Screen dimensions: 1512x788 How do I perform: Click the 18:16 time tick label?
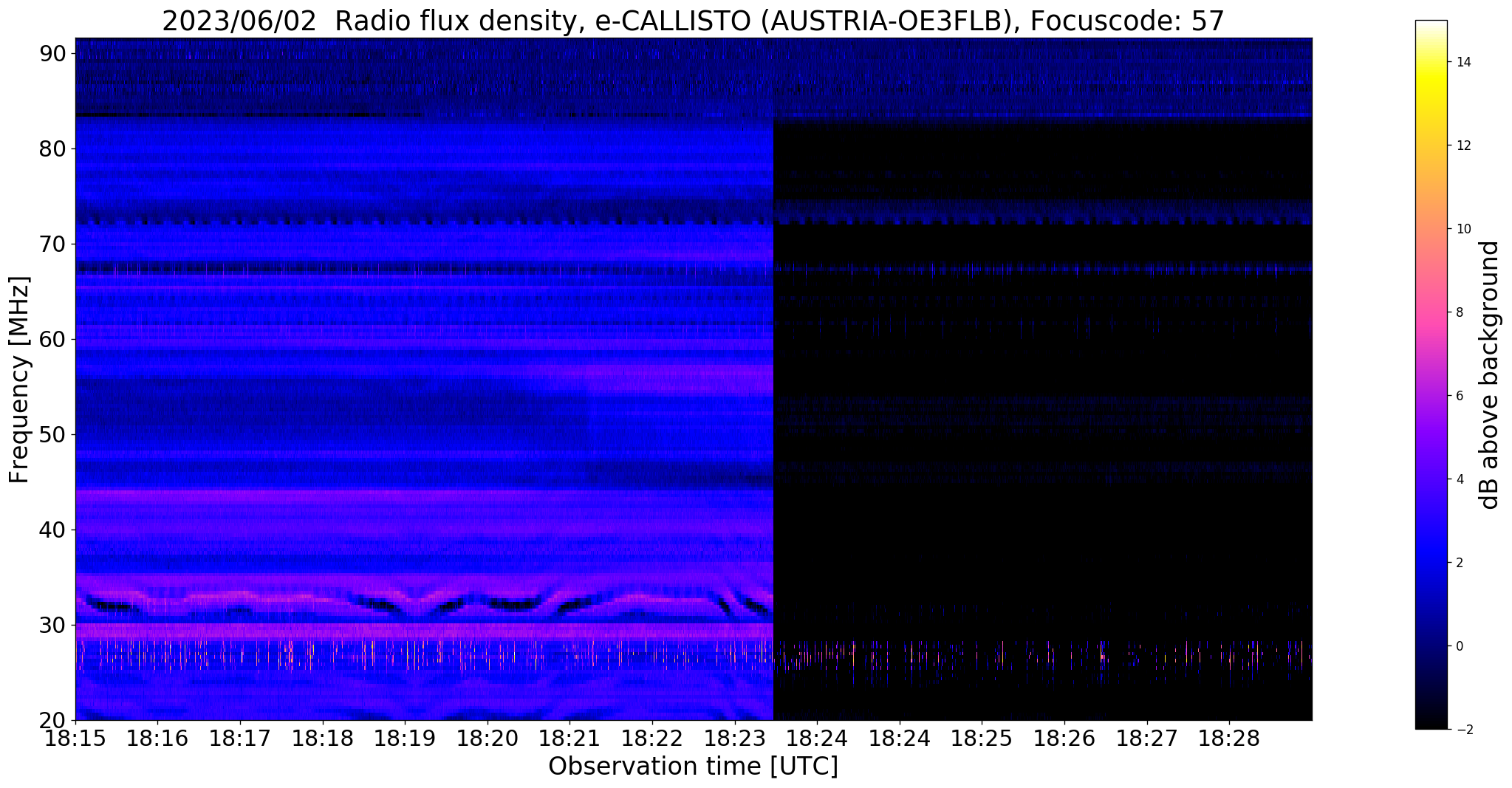pyautogui.click(x=157, y=739)
